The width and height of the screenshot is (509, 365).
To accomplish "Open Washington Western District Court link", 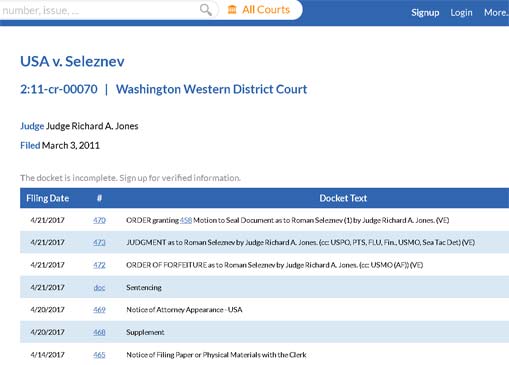I will coord(211,89).
